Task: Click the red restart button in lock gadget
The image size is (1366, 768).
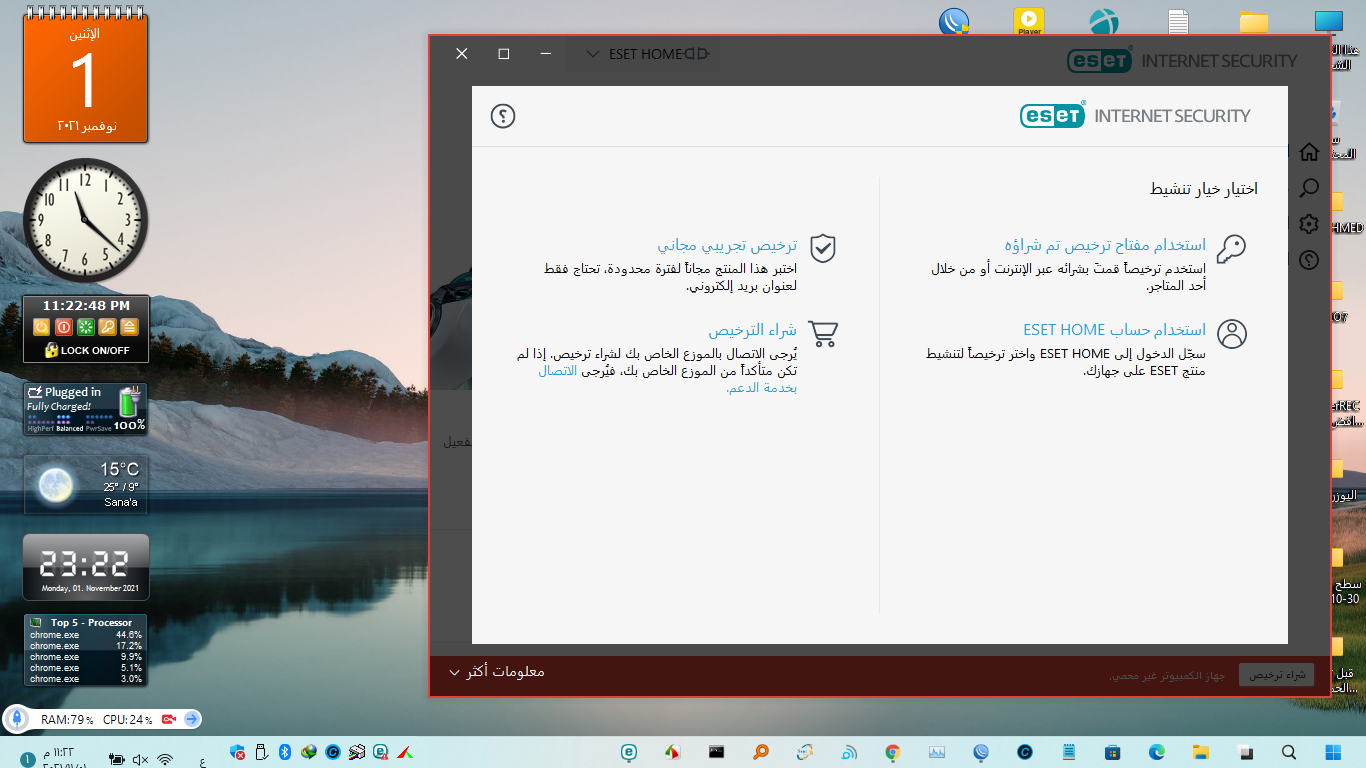Action: (63, 327)
